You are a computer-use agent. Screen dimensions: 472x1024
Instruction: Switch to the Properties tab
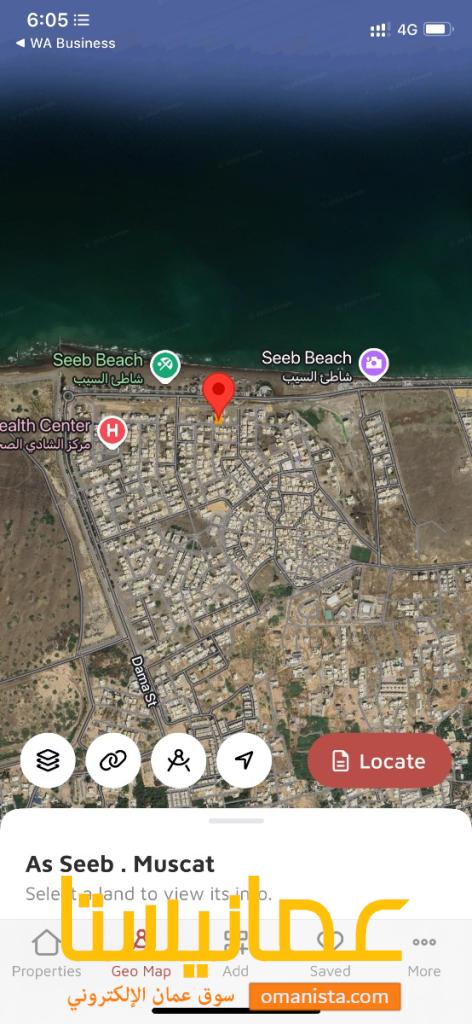[46, 953]
